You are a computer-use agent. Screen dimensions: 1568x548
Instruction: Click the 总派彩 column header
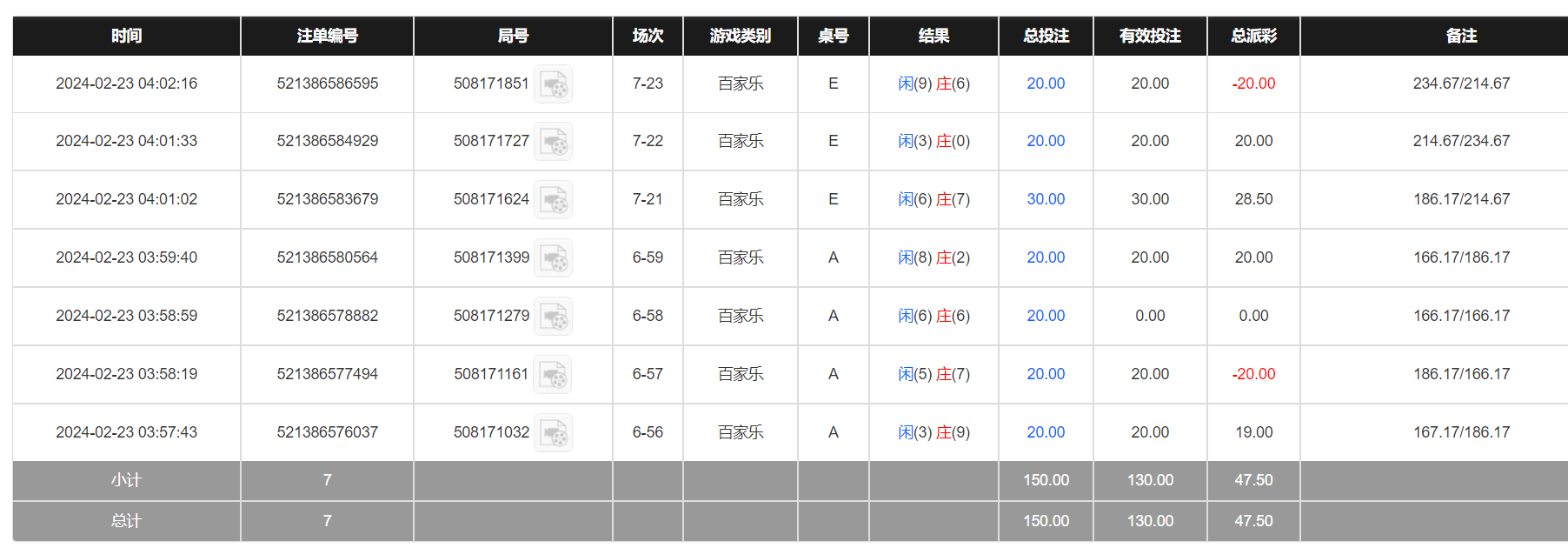coord(1253,36)
